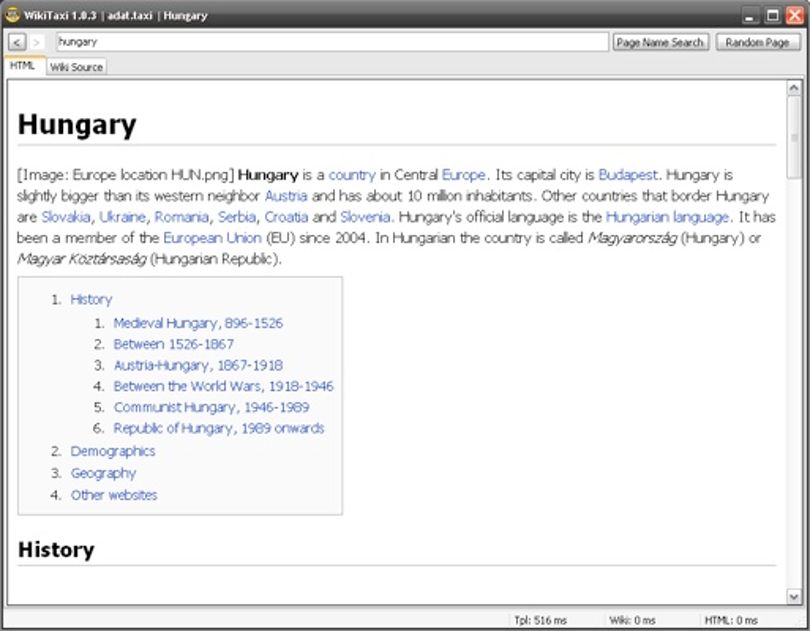810x631 pixels.
Task: Click the WikiTaxi app icon in title bar
Action: [x=12, y=14]
